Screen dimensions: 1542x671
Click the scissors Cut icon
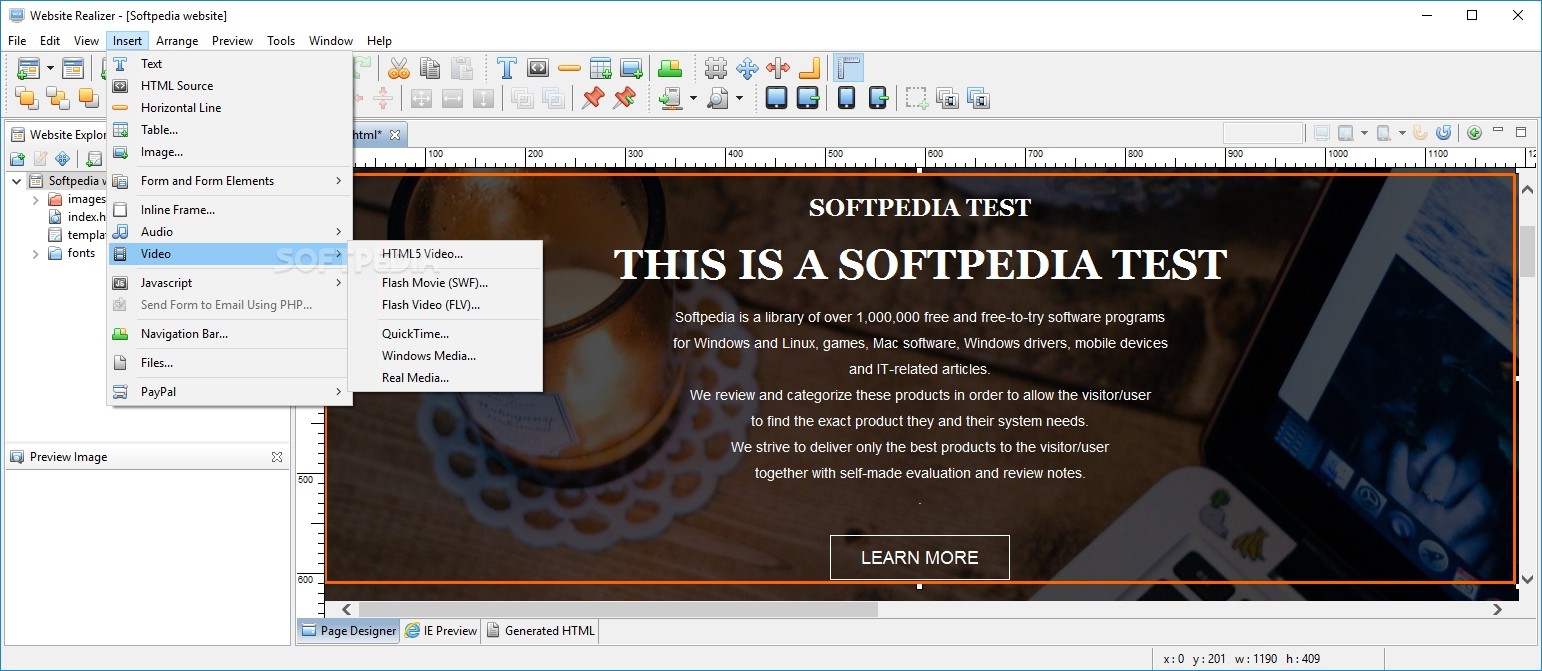[398, 68]
